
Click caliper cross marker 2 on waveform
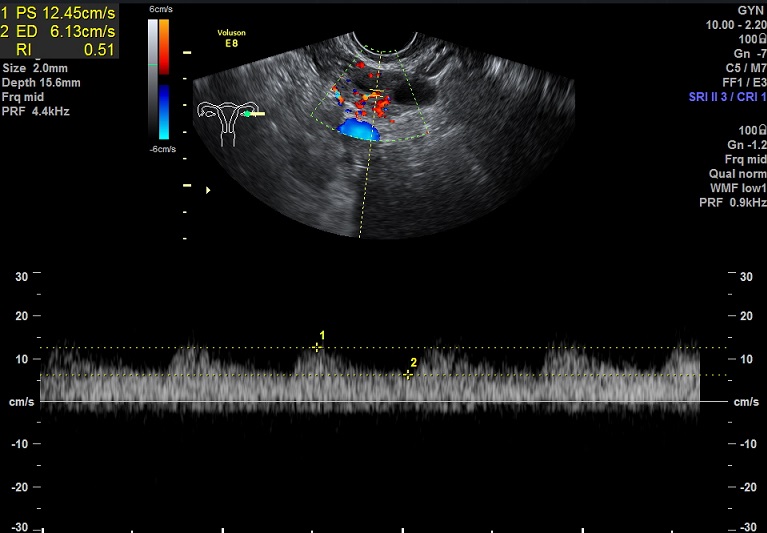408,374
